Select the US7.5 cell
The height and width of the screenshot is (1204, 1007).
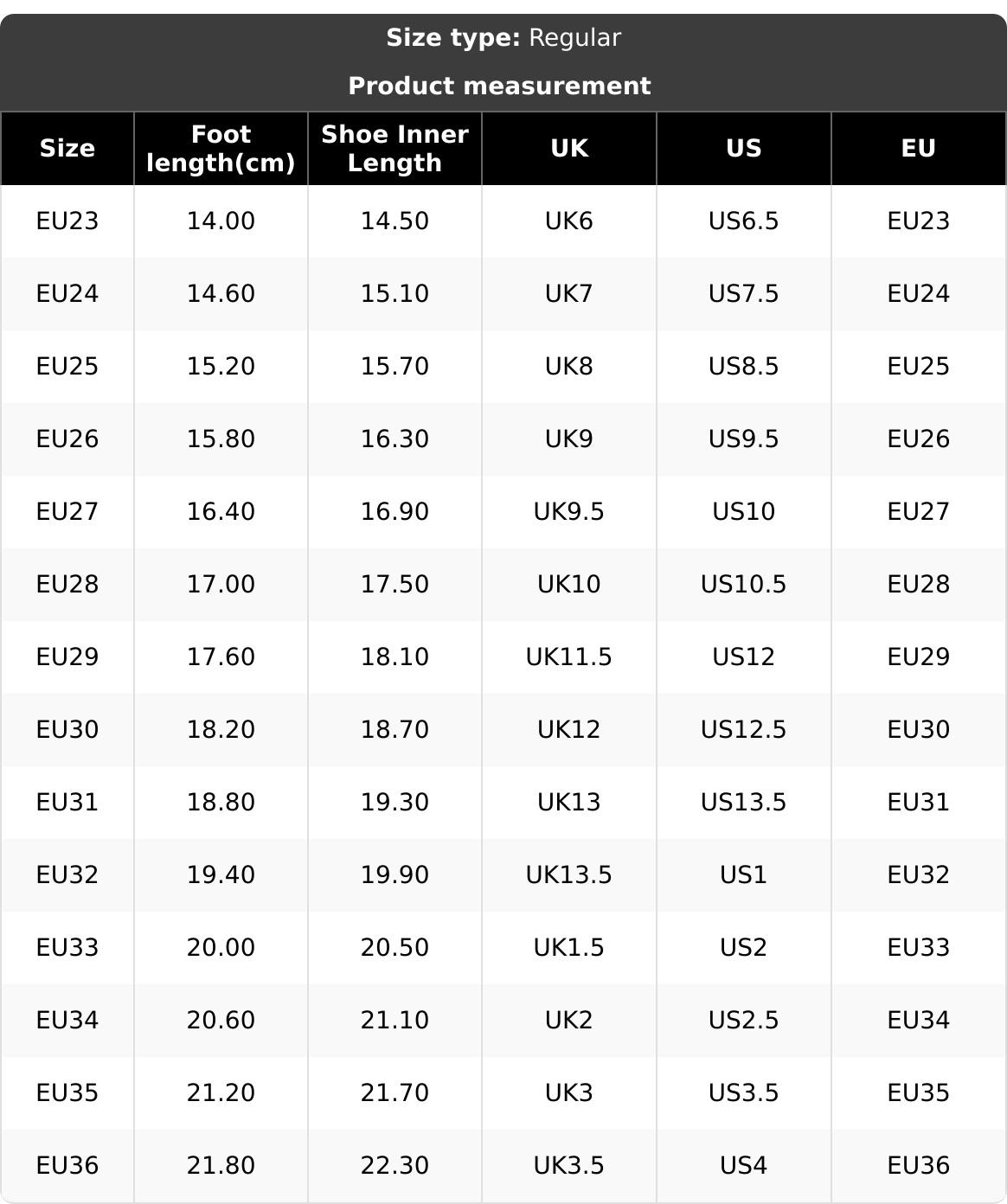coord(744,294)
